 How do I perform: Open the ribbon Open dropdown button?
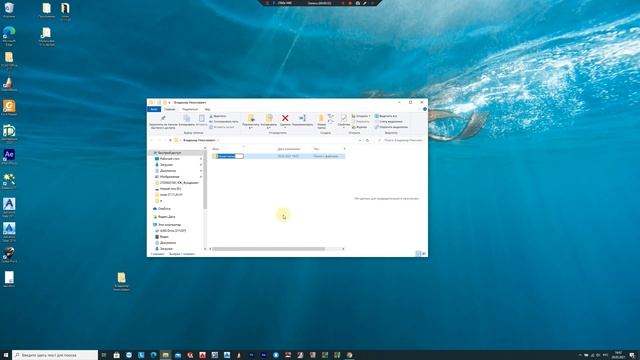point(361,116)
